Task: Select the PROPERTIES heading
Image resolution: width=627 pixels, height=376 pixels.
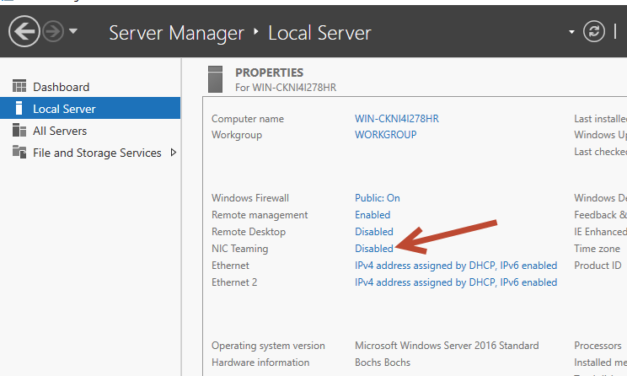Action: pyautogui.click(x=269, y=73)
